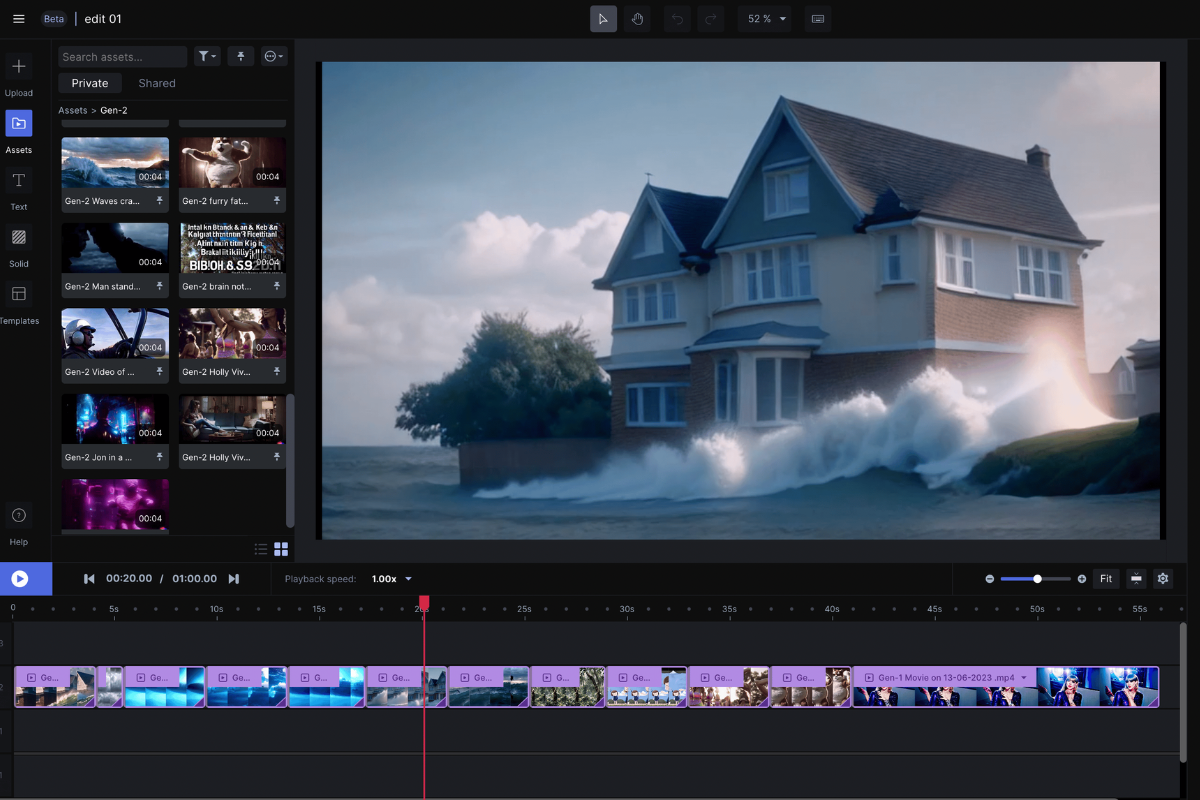Select the arrow pointer tool
The image size is (1200, 800).
[x=603, y=19]
